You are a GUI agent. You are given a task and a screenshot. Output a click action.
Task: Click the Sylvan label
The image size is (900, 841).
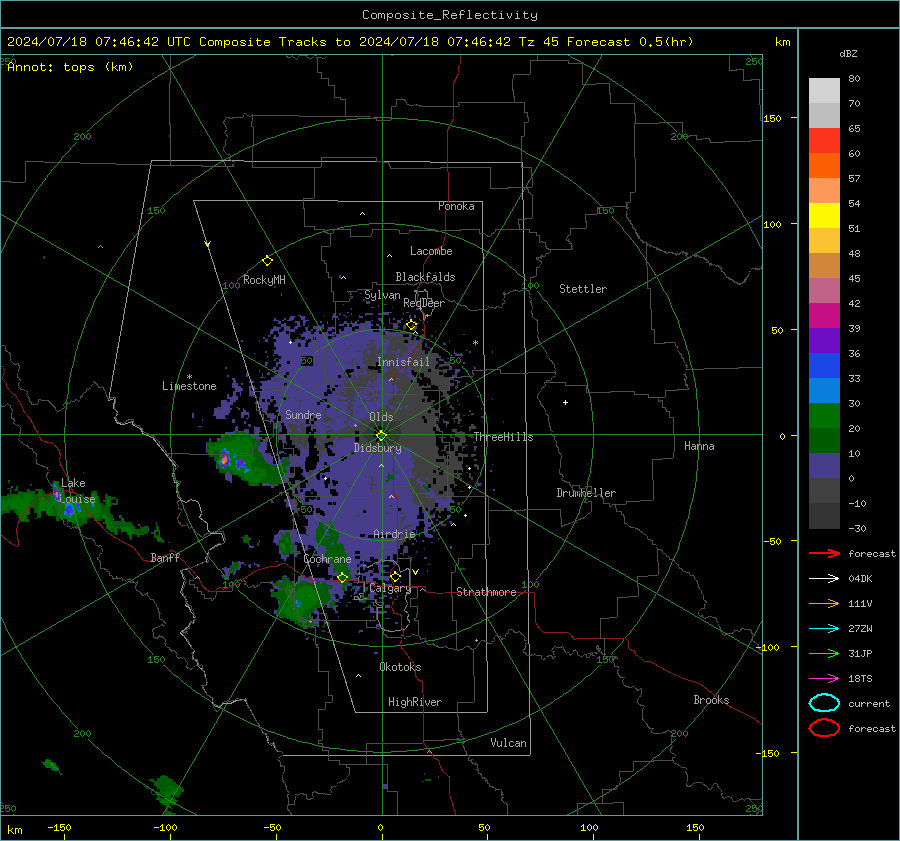click(382, 295)
